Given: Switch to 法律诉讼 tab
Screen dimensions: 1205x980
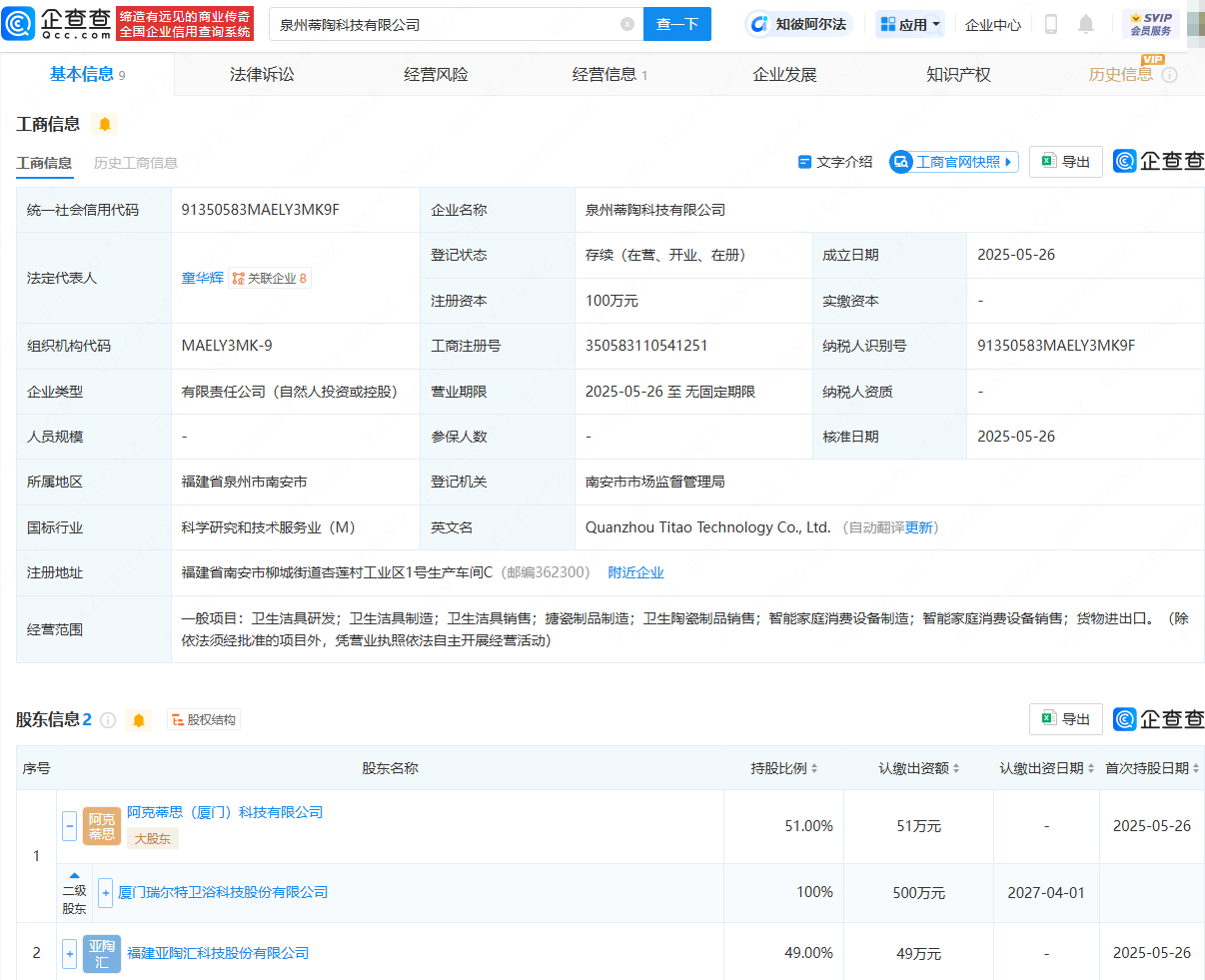Looking at the screenshot, I should coord(262,75).
